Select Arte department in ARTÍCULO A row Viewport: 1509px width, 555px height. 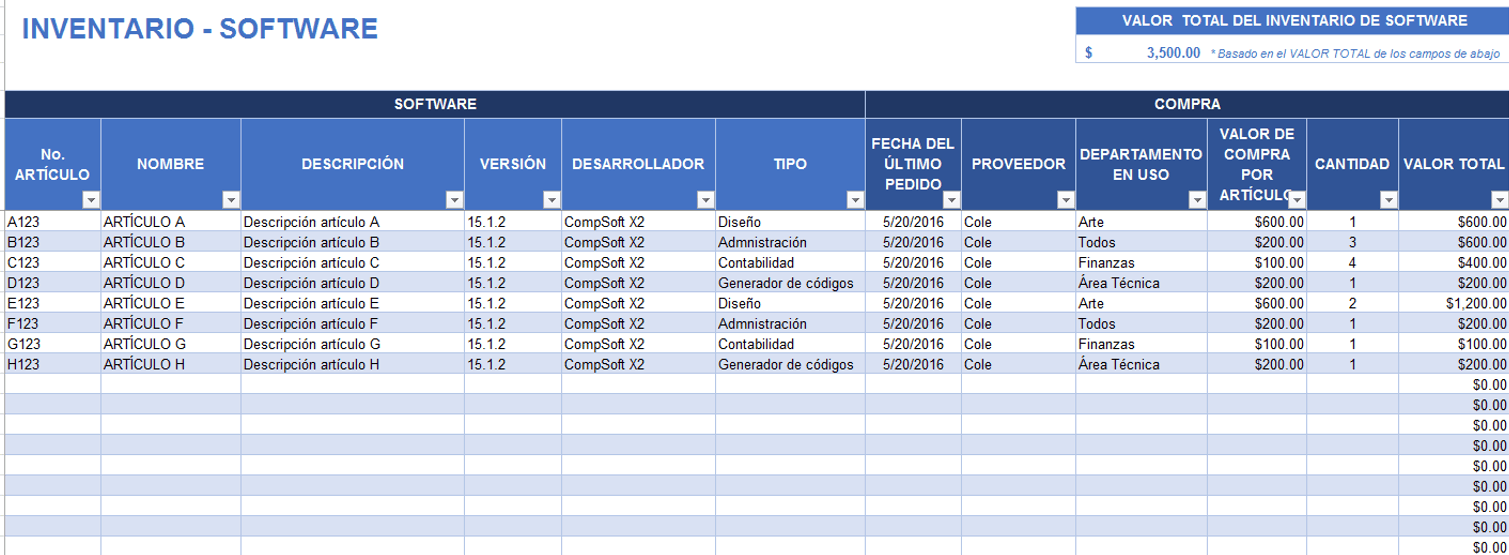point(1142,222)
